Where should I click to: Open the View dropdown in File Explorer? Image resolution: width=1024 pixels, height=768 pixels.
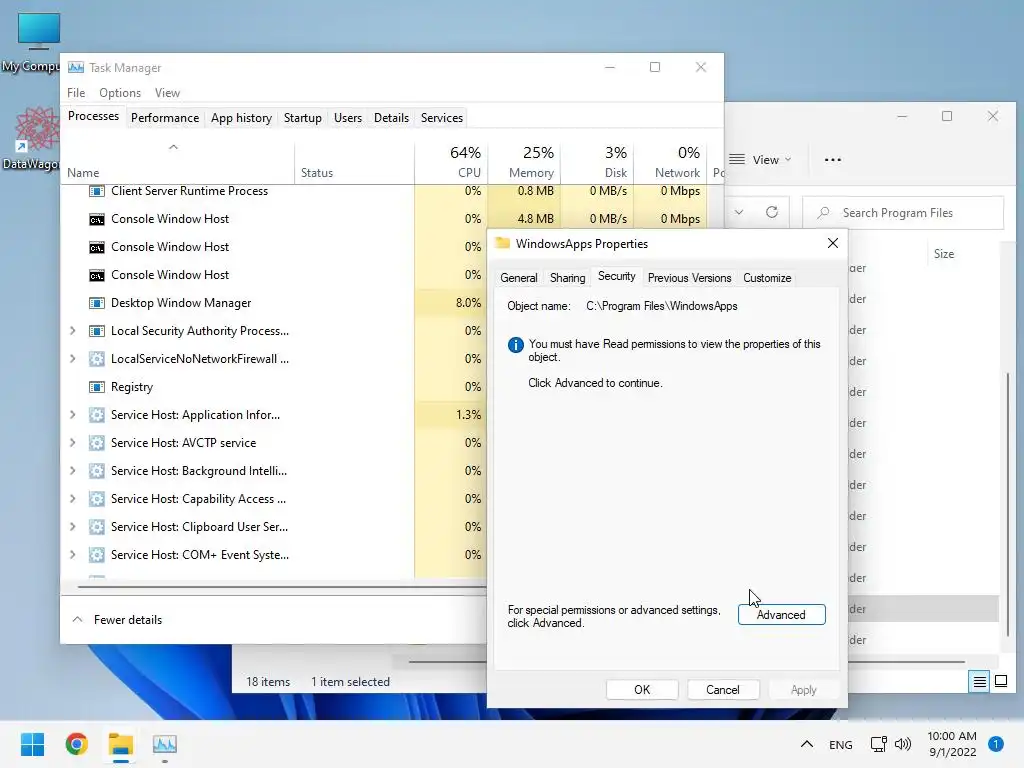[760, 160]
